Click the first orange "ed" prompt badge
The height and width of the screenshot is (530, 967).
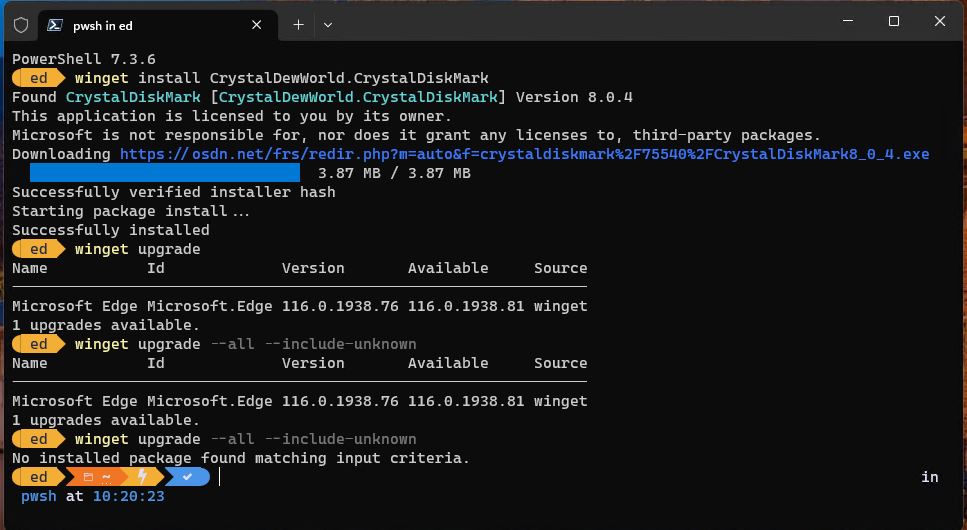(39, 78)
